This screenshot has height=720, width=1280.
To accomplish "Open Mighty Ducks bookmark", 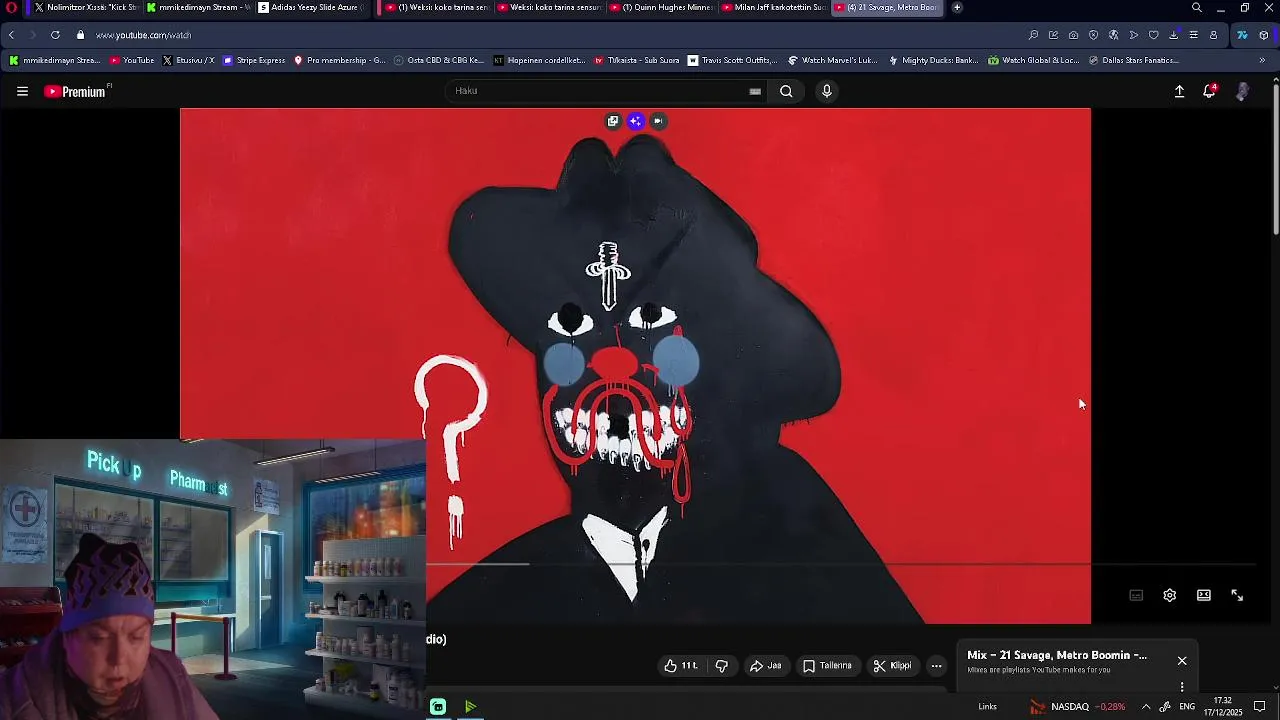I will click(932, 60).
